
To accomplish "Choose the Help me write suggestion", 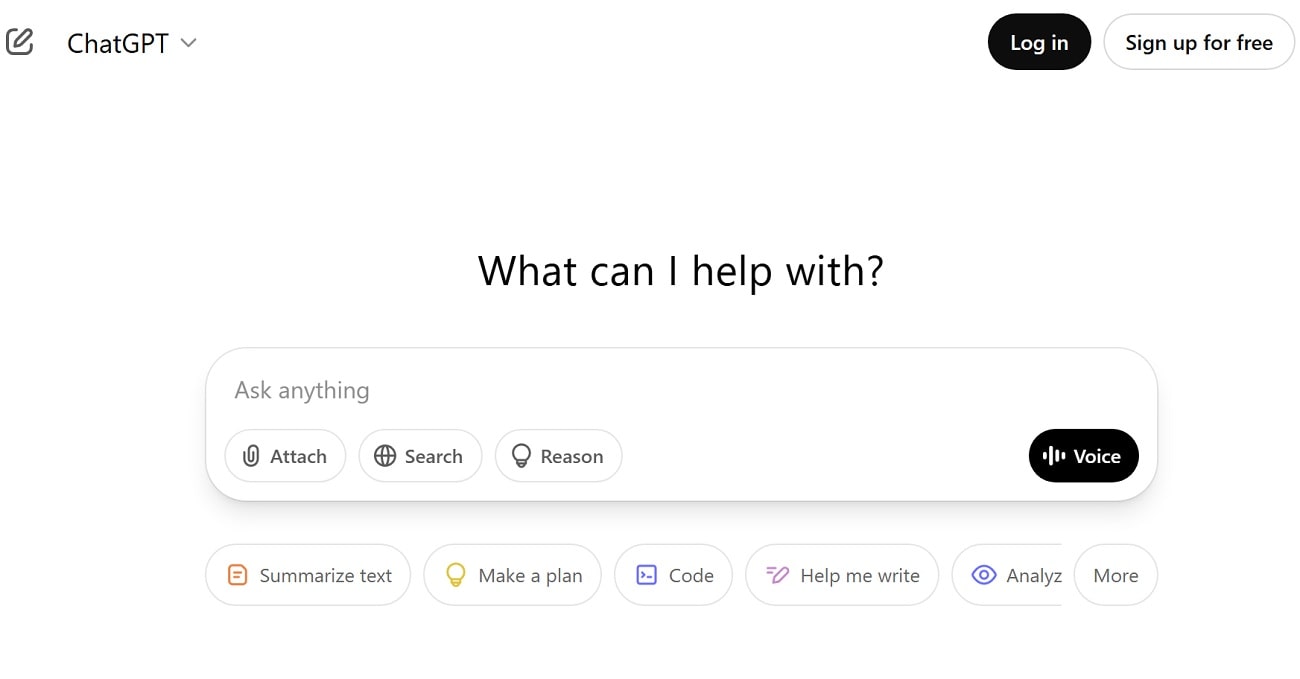I will (x=842, y=575).
